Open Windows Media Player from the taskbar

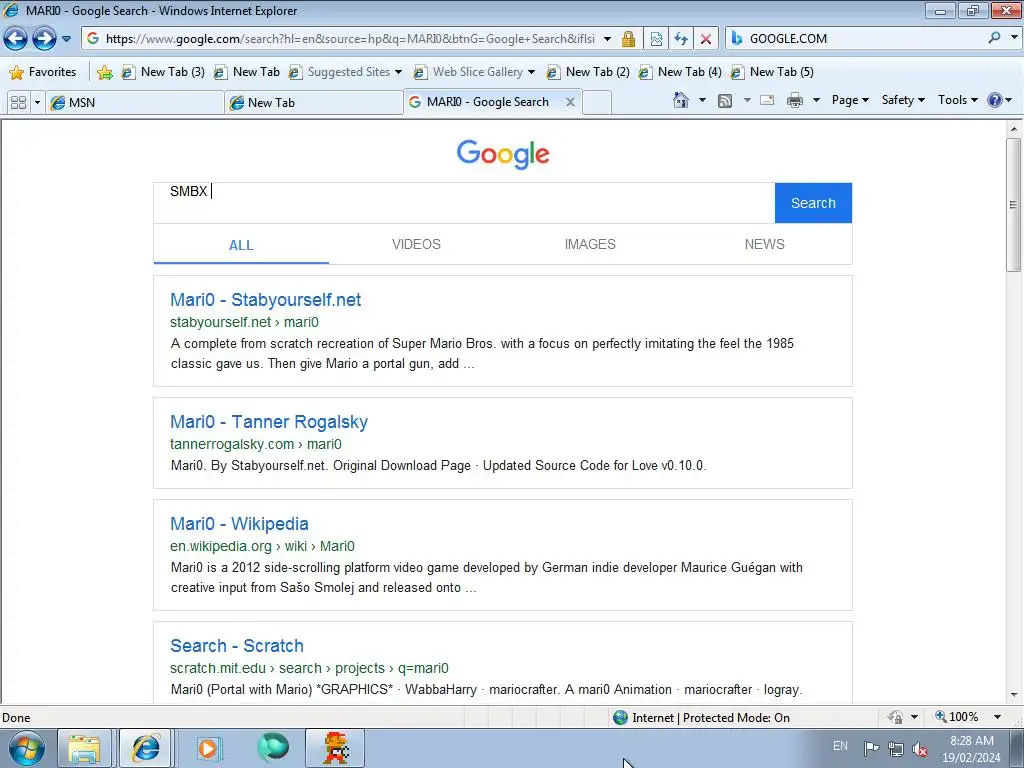click(208, 748)
